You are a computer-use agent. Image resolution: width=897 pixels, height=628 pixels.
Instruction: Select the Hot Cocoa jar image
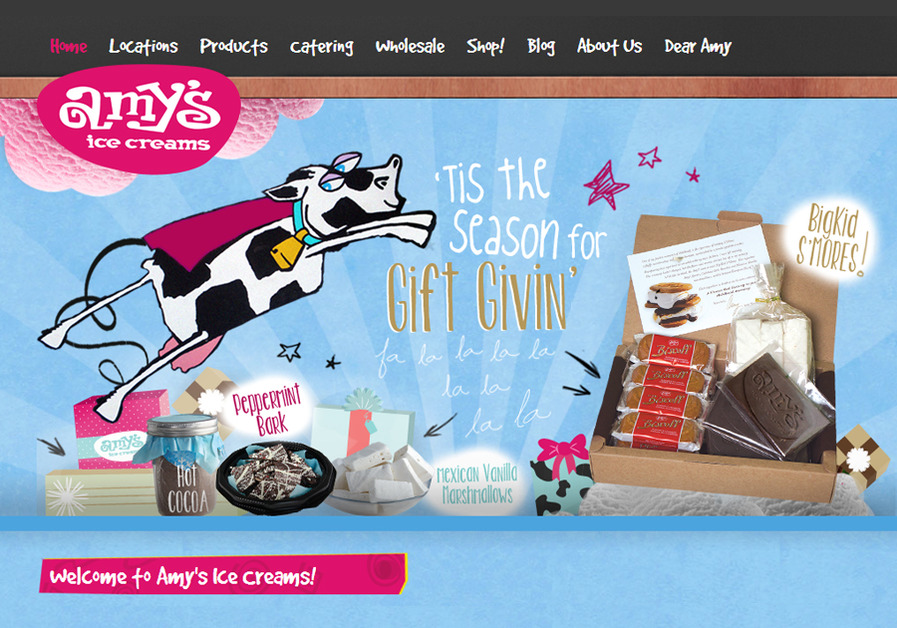pyautogui.click(x=184, y=464)
